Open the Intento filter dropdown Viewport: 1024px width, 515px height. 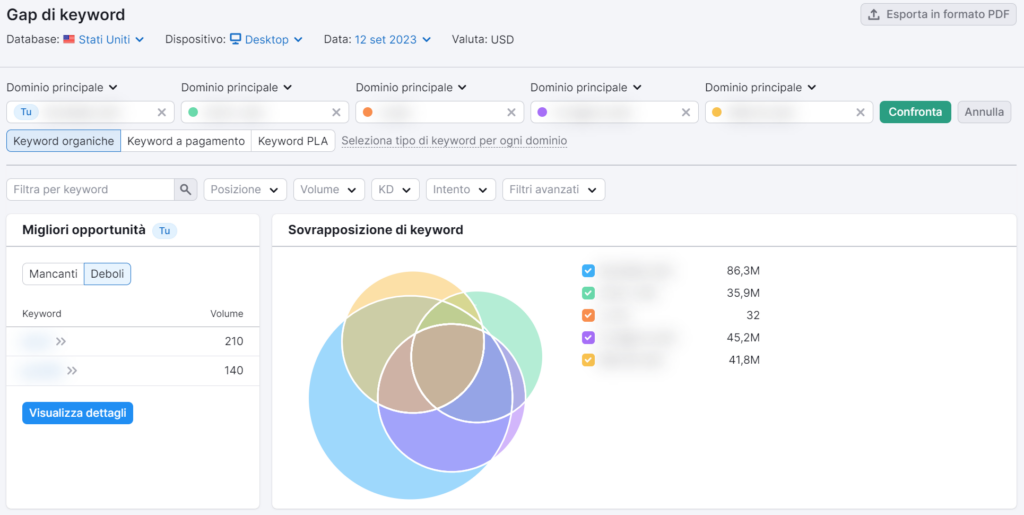pyautogui.click(x=460, y=189)
